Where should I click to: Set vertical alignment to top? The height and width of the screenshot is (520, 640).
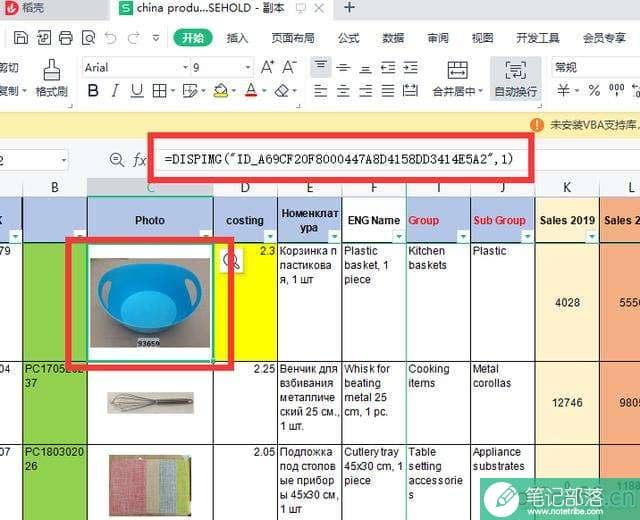(x=320, y=67)
